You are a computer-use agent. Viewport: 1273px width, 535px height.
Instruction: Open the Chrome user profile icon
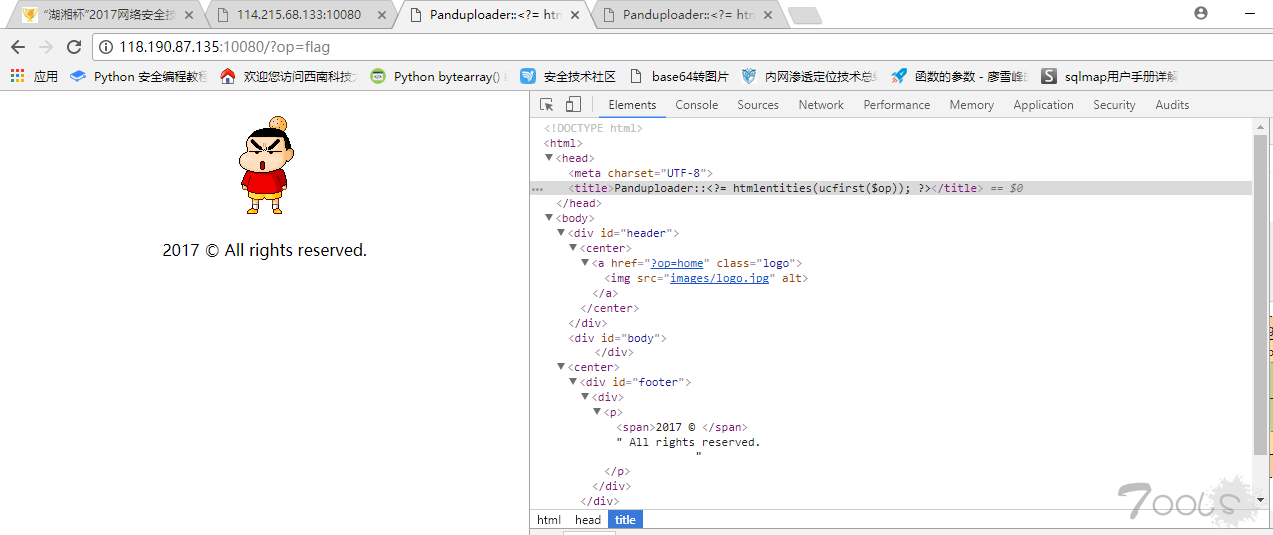[1201, 13]
